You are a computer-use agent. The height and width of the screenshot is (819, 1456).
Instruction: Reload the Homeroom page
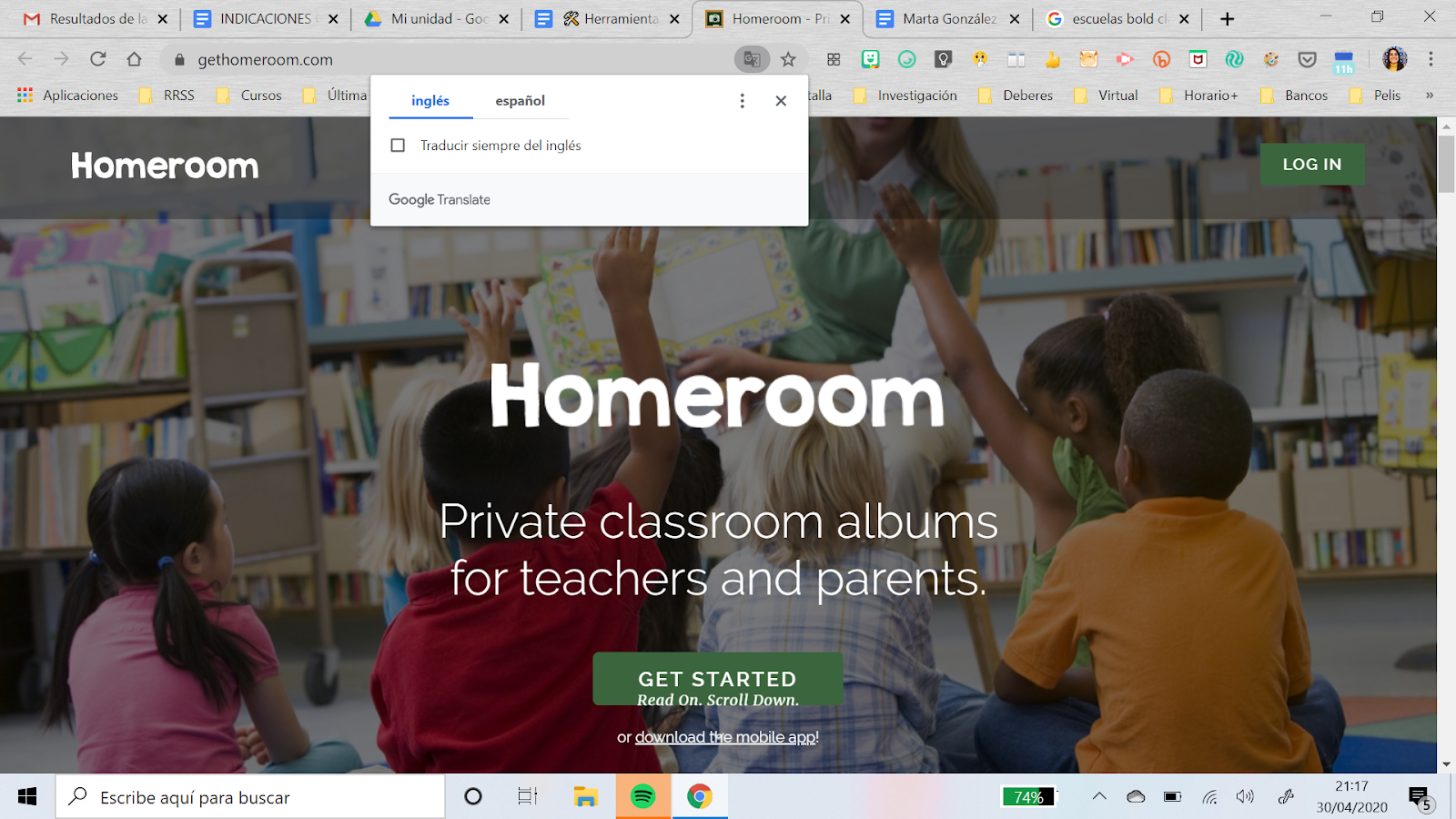click(x=98, y=59)
